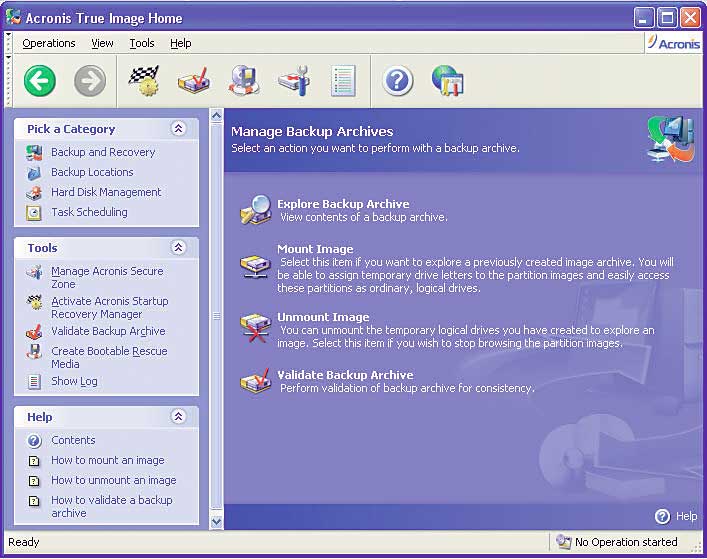This screenshot has height=559, width=707.
Task: Open sidebar Validate Backup Archive link
Action: [108, 331]
